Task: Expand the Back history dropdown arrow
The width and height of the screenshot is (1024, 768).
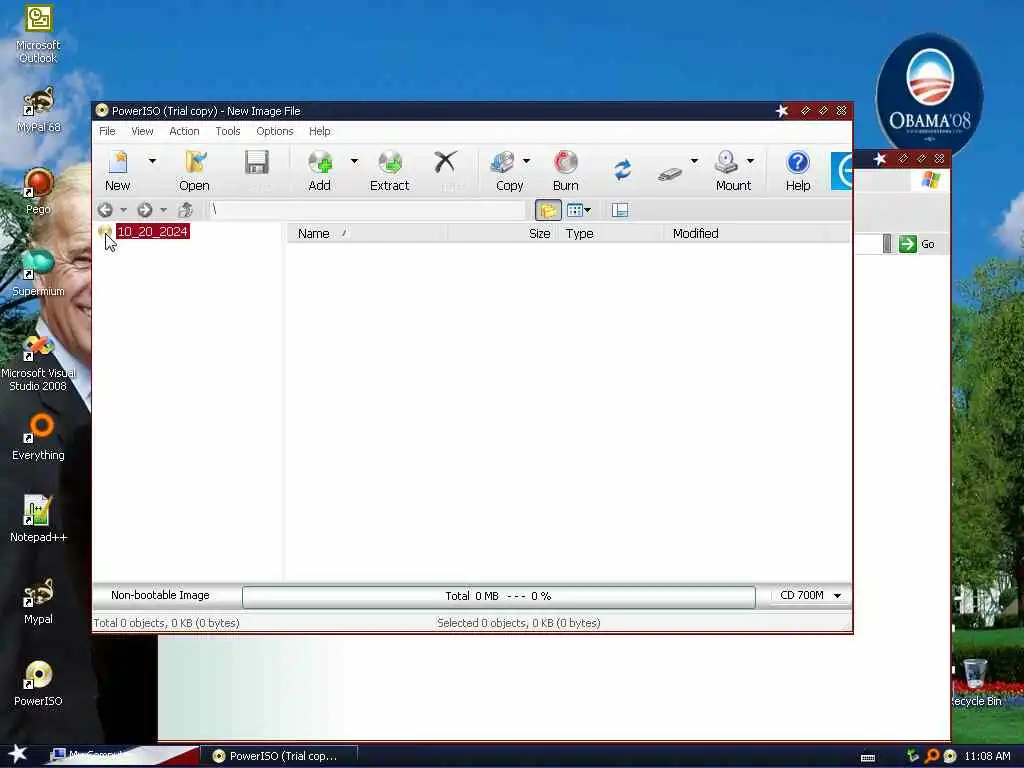Action: tap(123, 210)
